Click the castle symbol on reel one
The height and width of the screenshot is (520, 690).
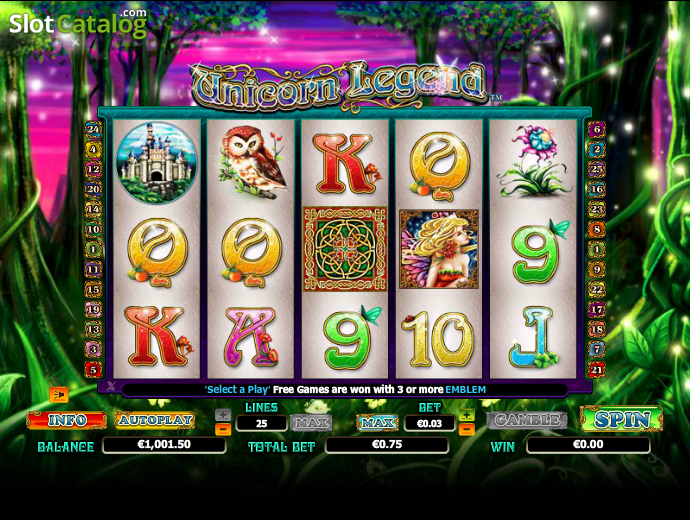click(156, 163)
